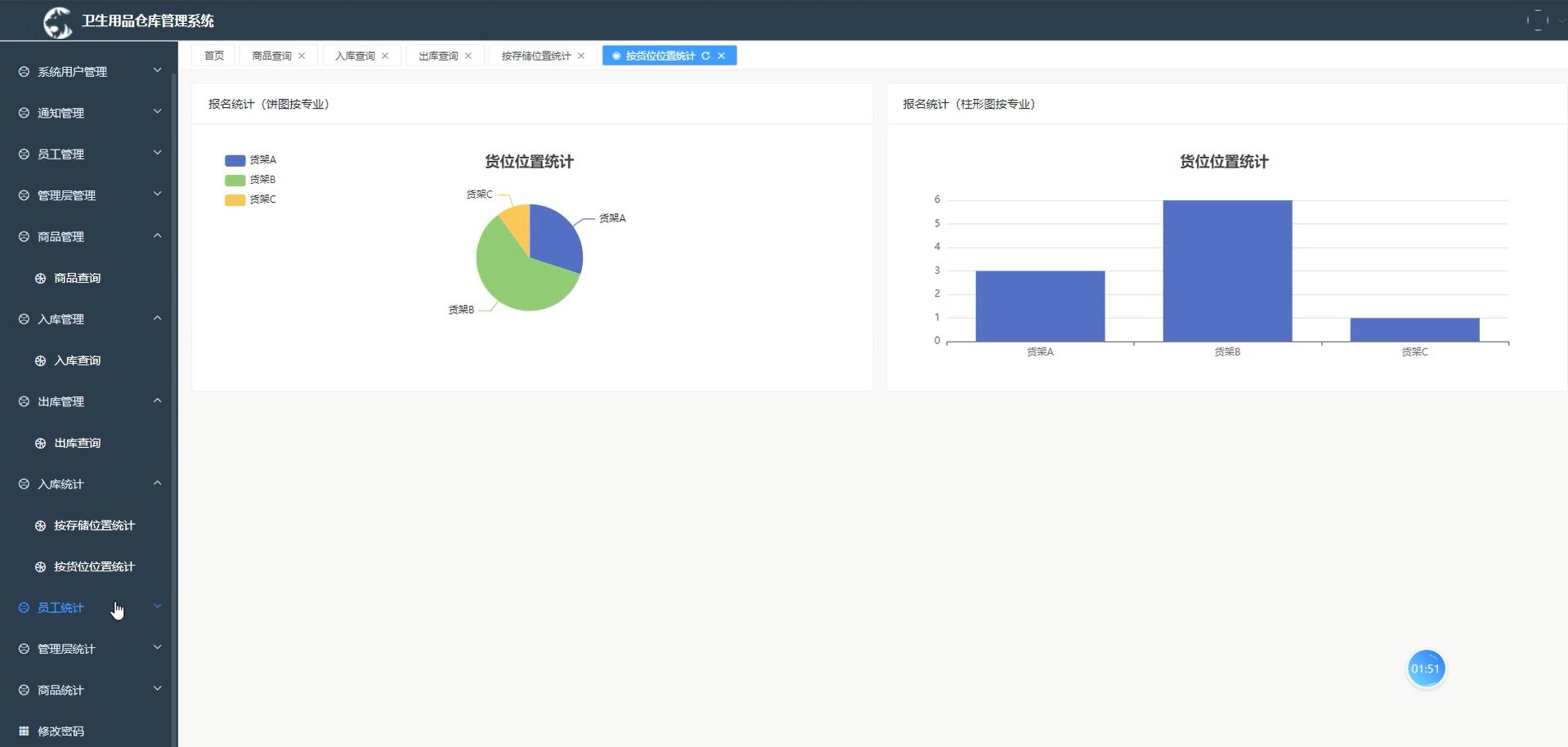Image resolution: width=1568 pixels, height=747 pixels.
Task: Toggle 货架A legend in pie chart
Action: (x=250, y=160)
